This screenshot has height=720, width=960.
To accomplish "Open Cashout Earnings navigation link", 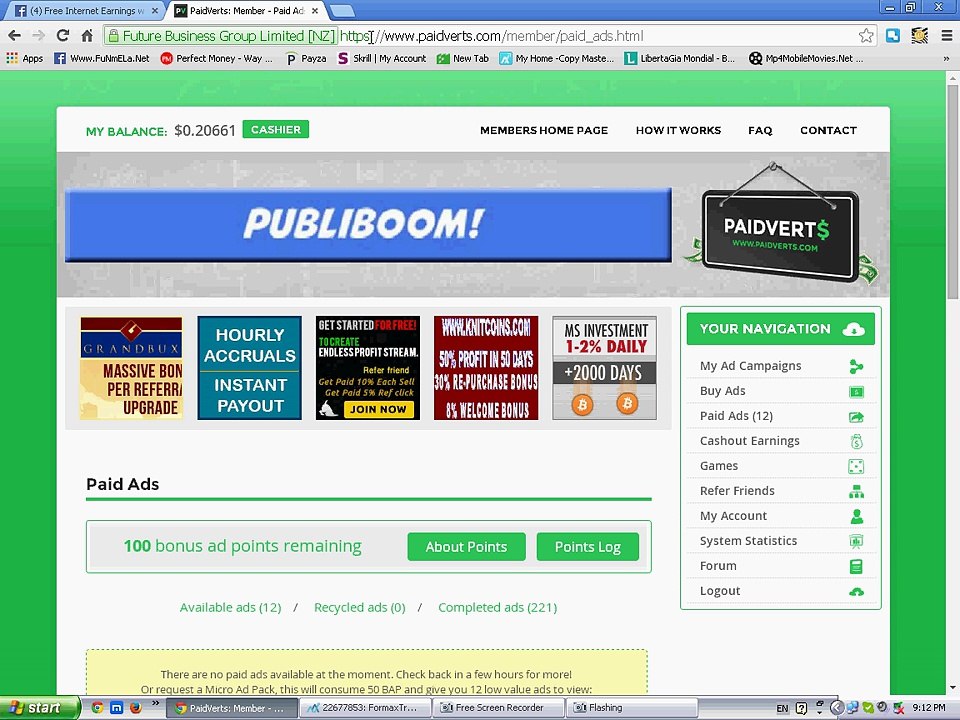I will coord(749,441).
